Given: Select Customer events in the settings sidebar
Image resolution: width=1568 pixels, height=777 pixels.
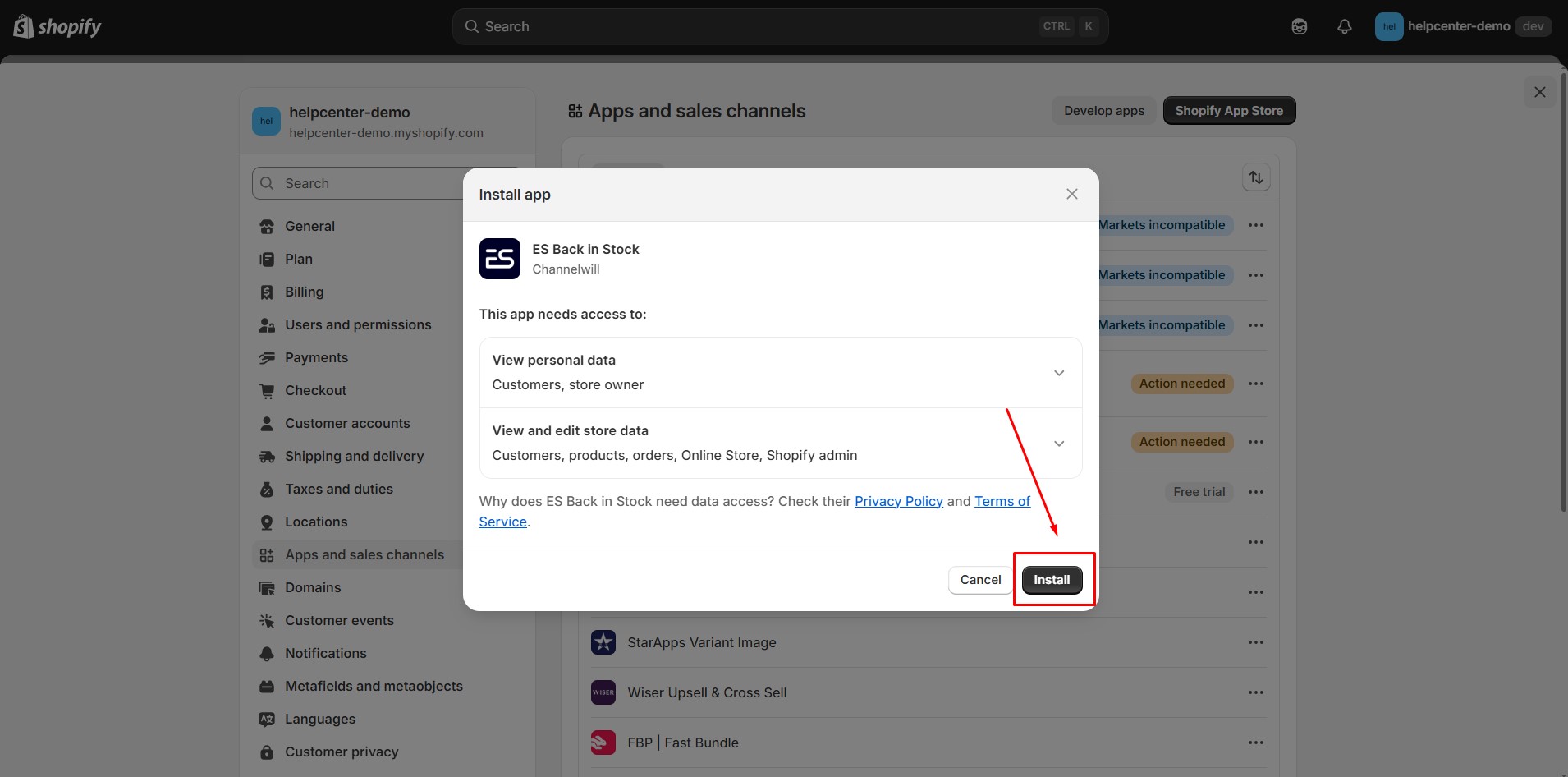Looking at the screenshot, I should tap(339, 620).
